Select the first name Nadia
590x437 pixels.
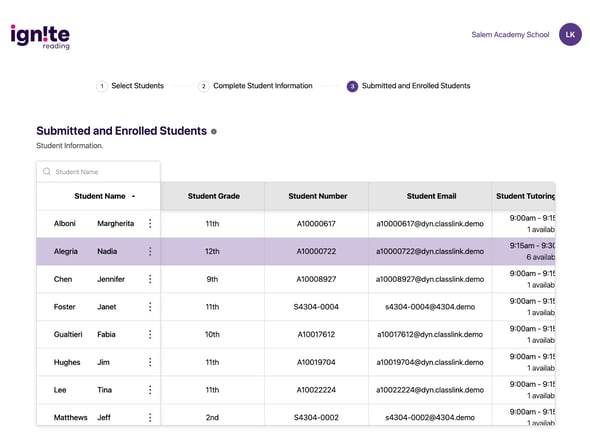107,251
